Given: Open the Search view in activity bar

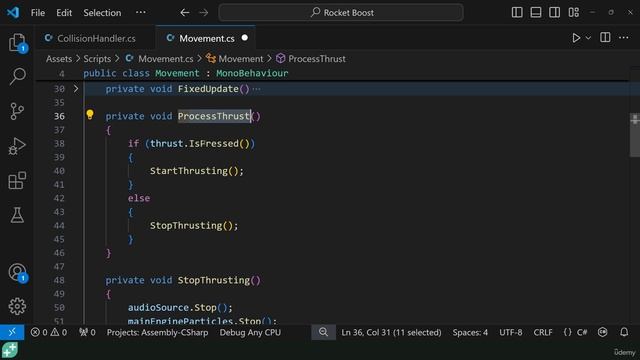Looking at the screenshot, I should tap(17, 76).
